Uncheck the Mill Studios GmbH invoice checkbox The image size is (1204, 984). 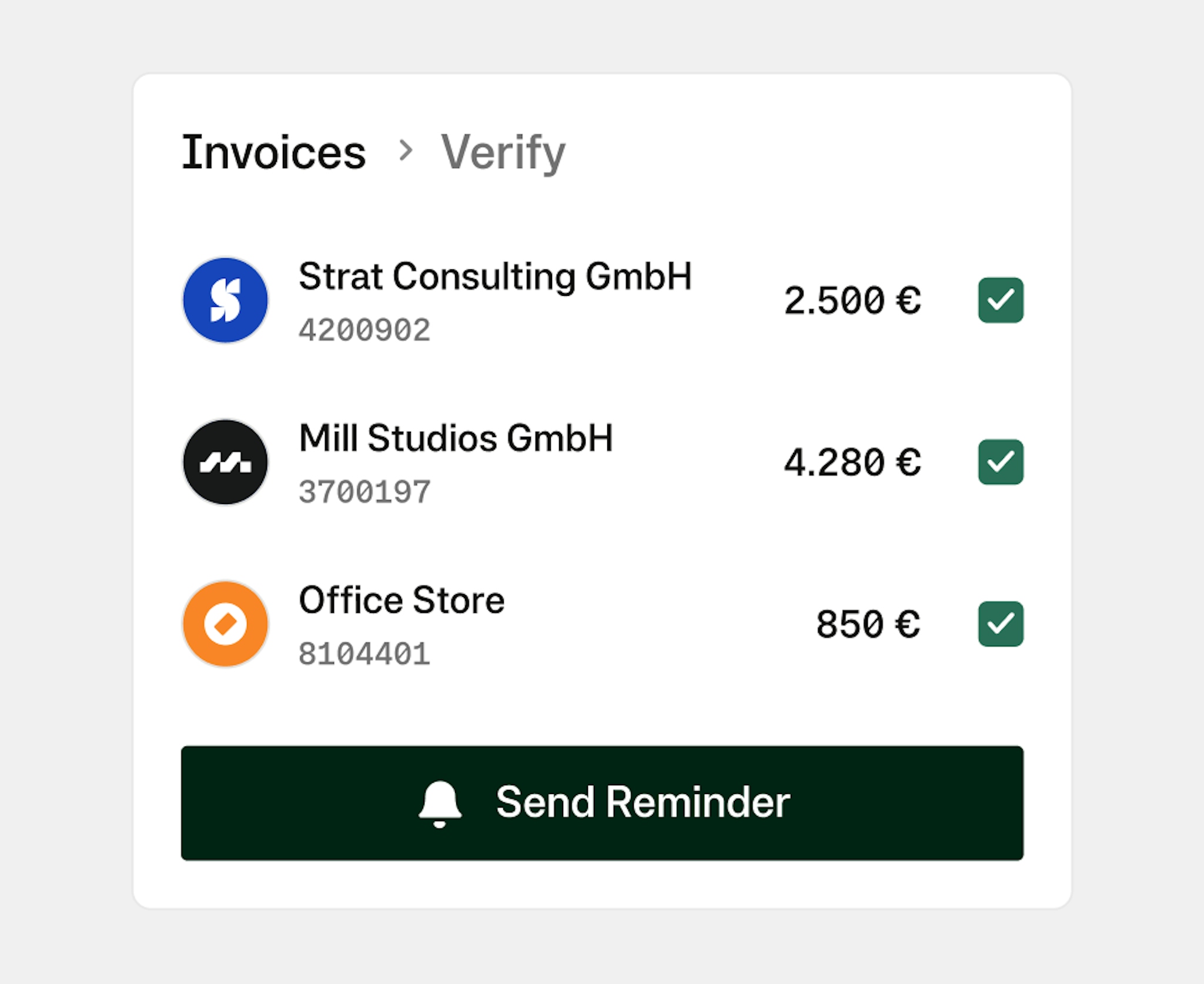[1001, 462]
